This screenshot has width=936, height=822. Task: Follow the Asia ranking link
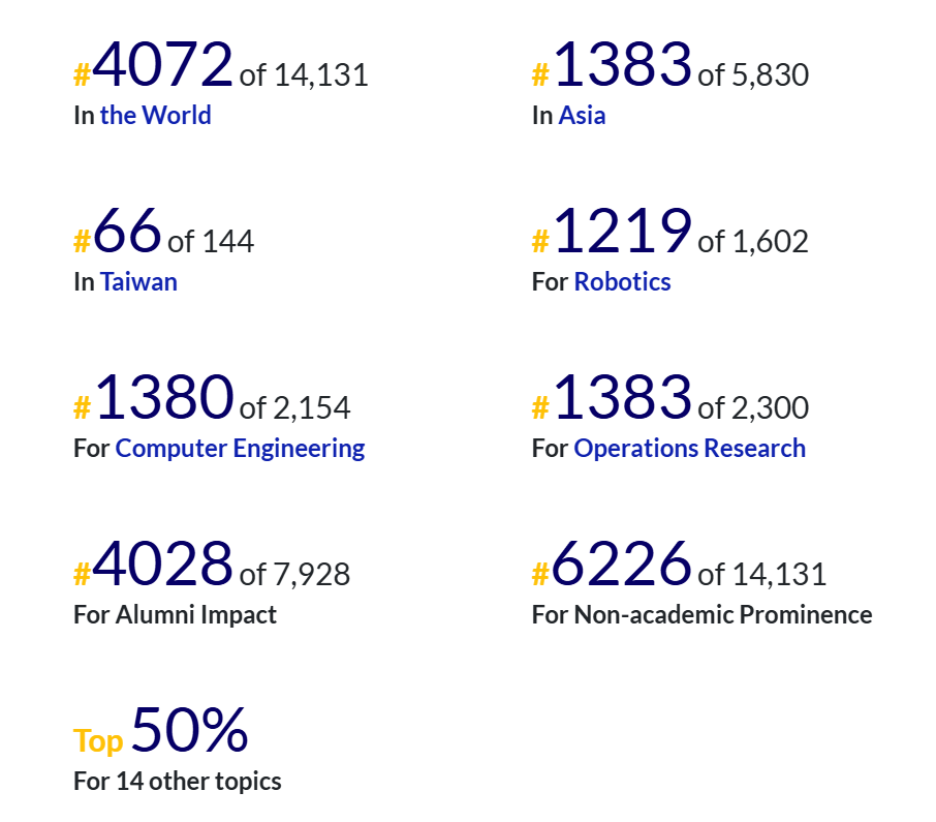pyautogui.click(x=582, y=115)
